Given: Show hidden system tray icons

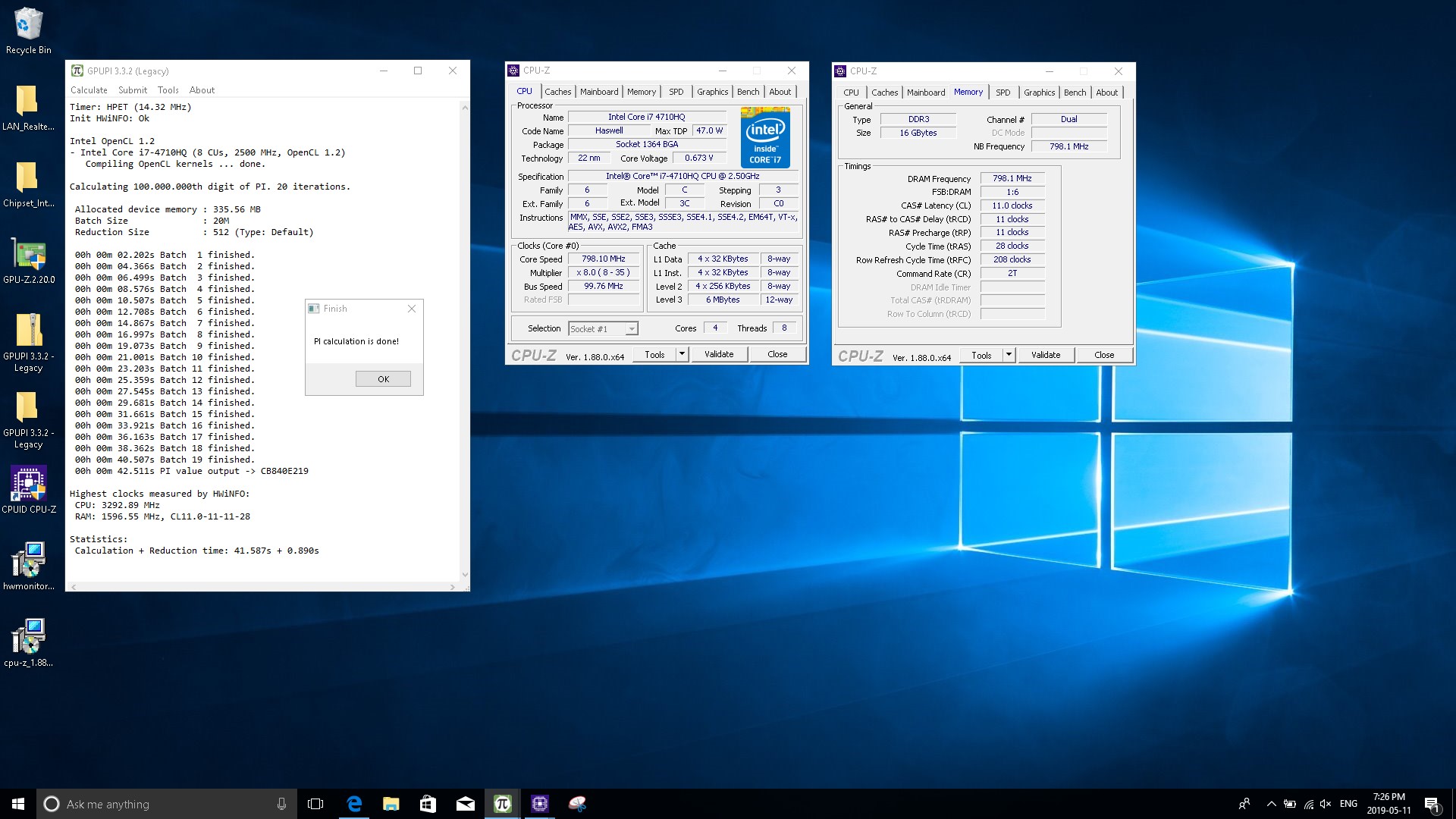Looking at the screenshot, I should point(1271,804).
